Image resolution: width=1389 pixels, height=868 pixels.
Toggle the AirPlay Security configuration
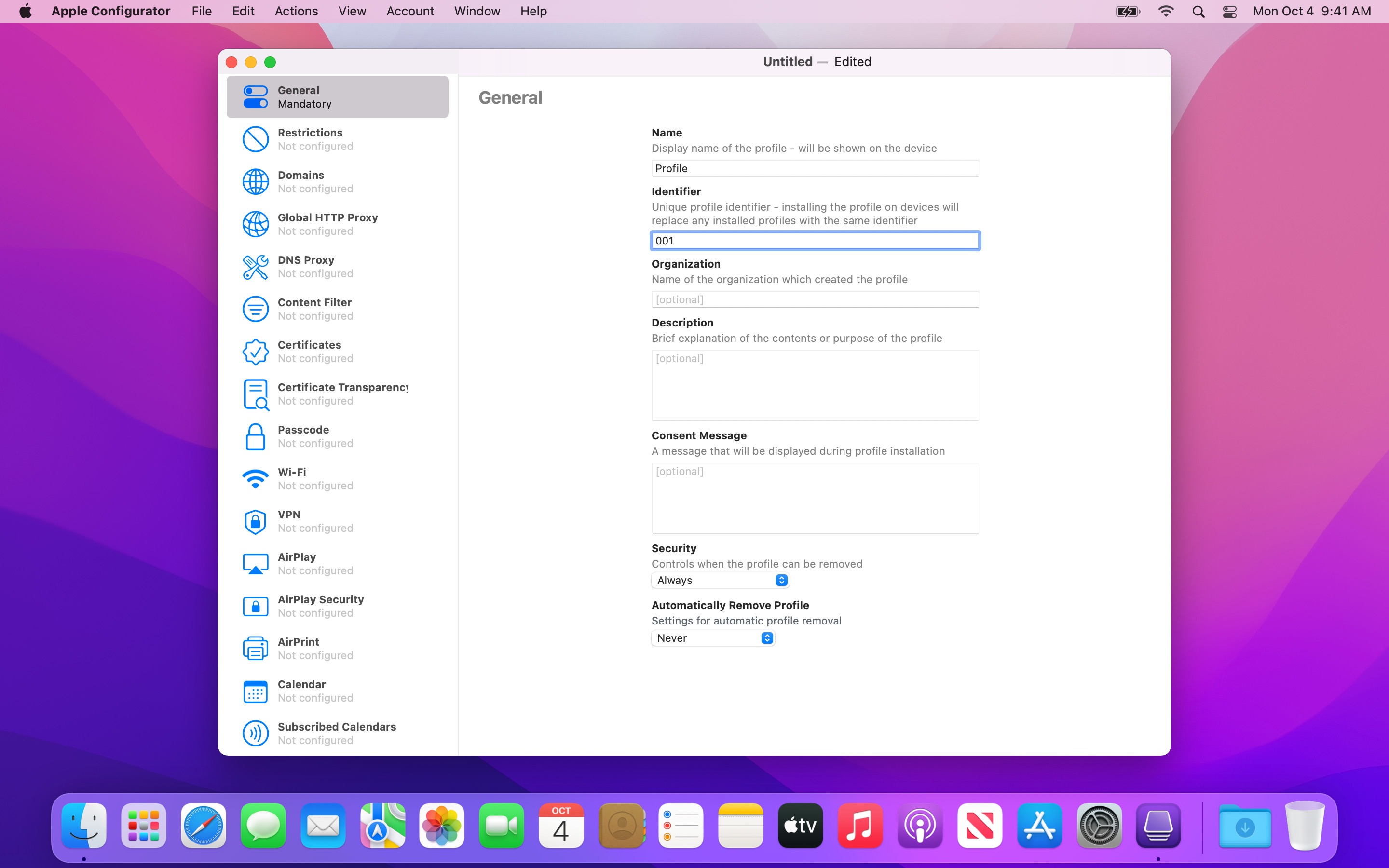(x=337, y=606)
